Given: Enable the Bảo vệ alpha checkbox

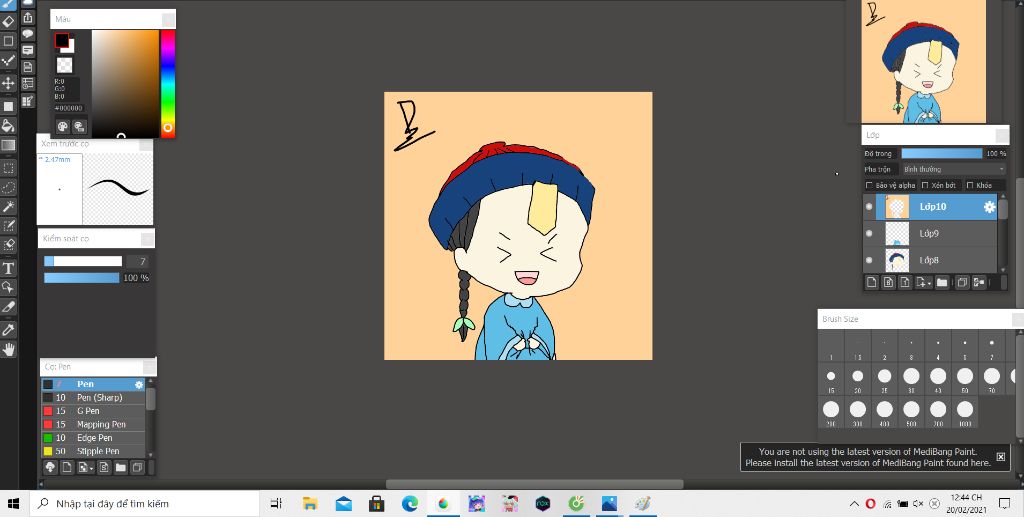Looking at the screenshot, I should coord(869,186).
